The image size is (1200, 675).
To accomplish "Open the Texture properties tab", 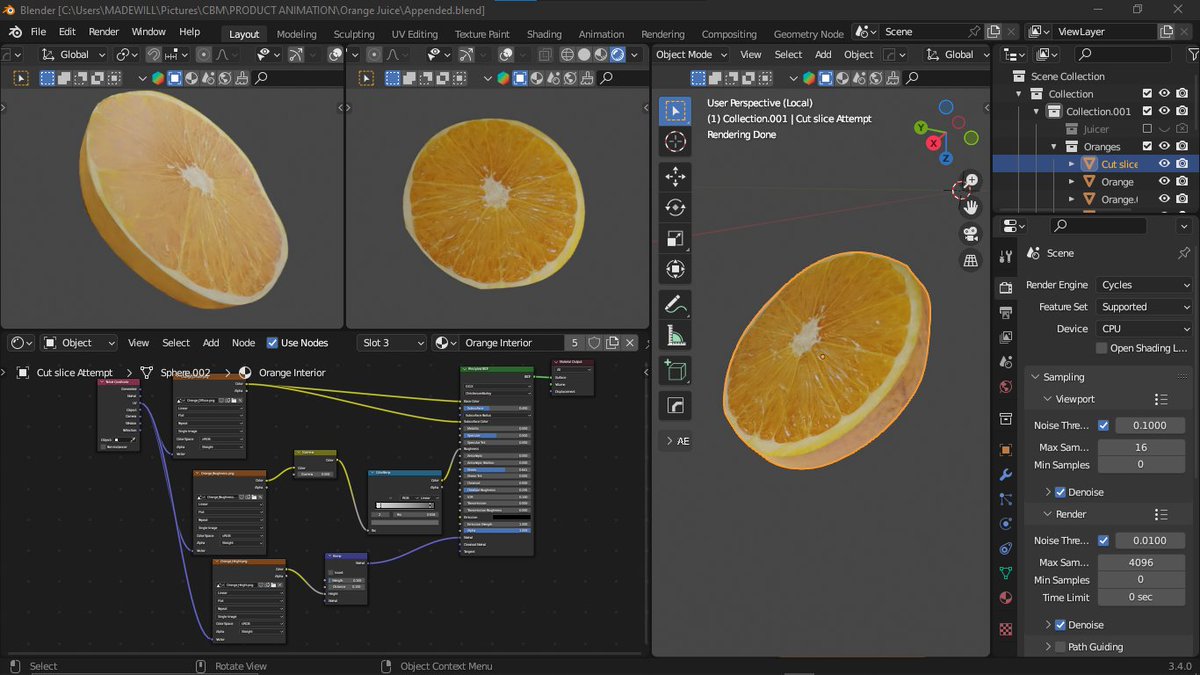I will (1006, 629).
